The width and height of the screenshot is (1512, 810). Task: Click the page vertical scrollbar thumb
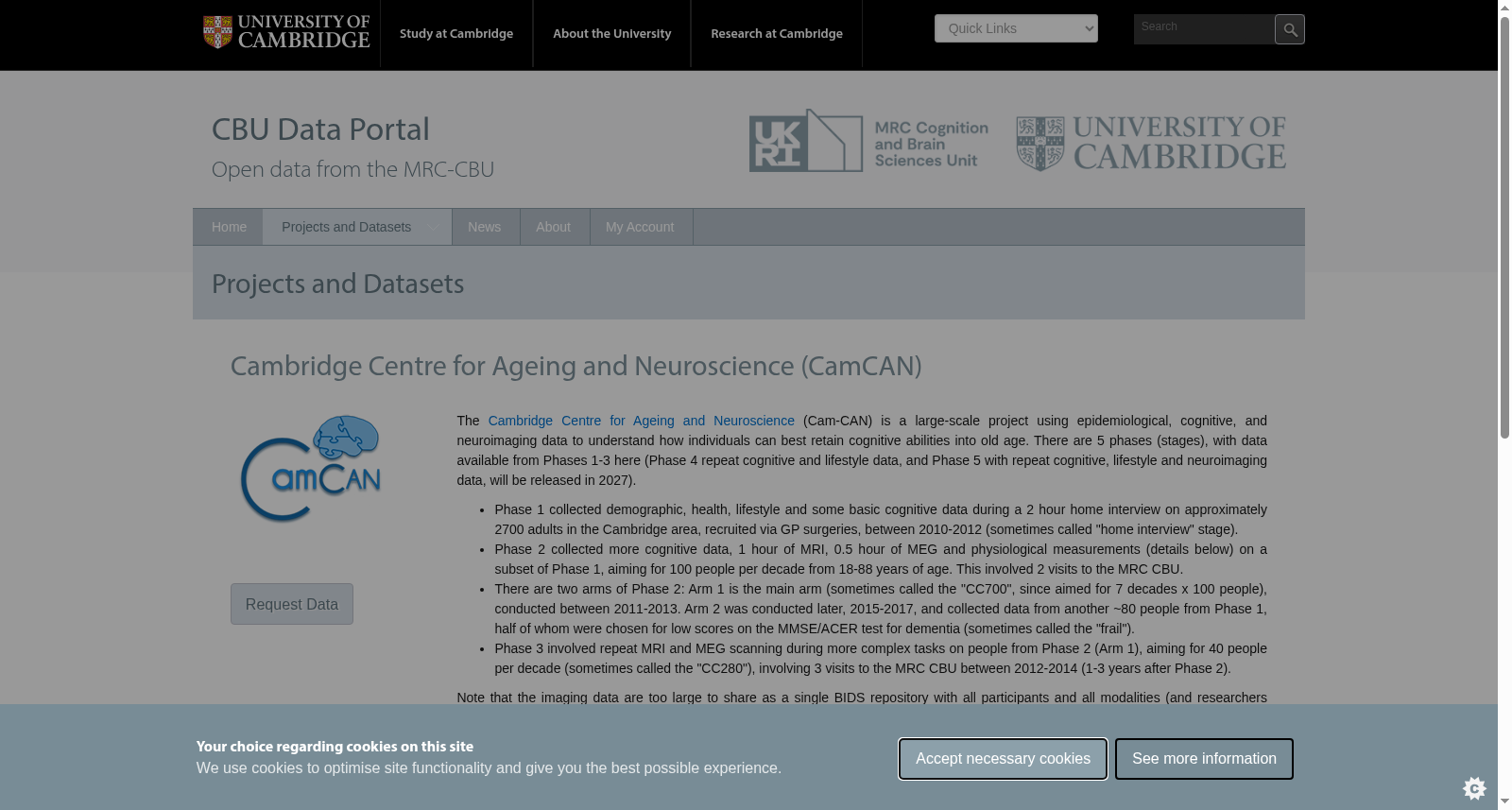1505,229
